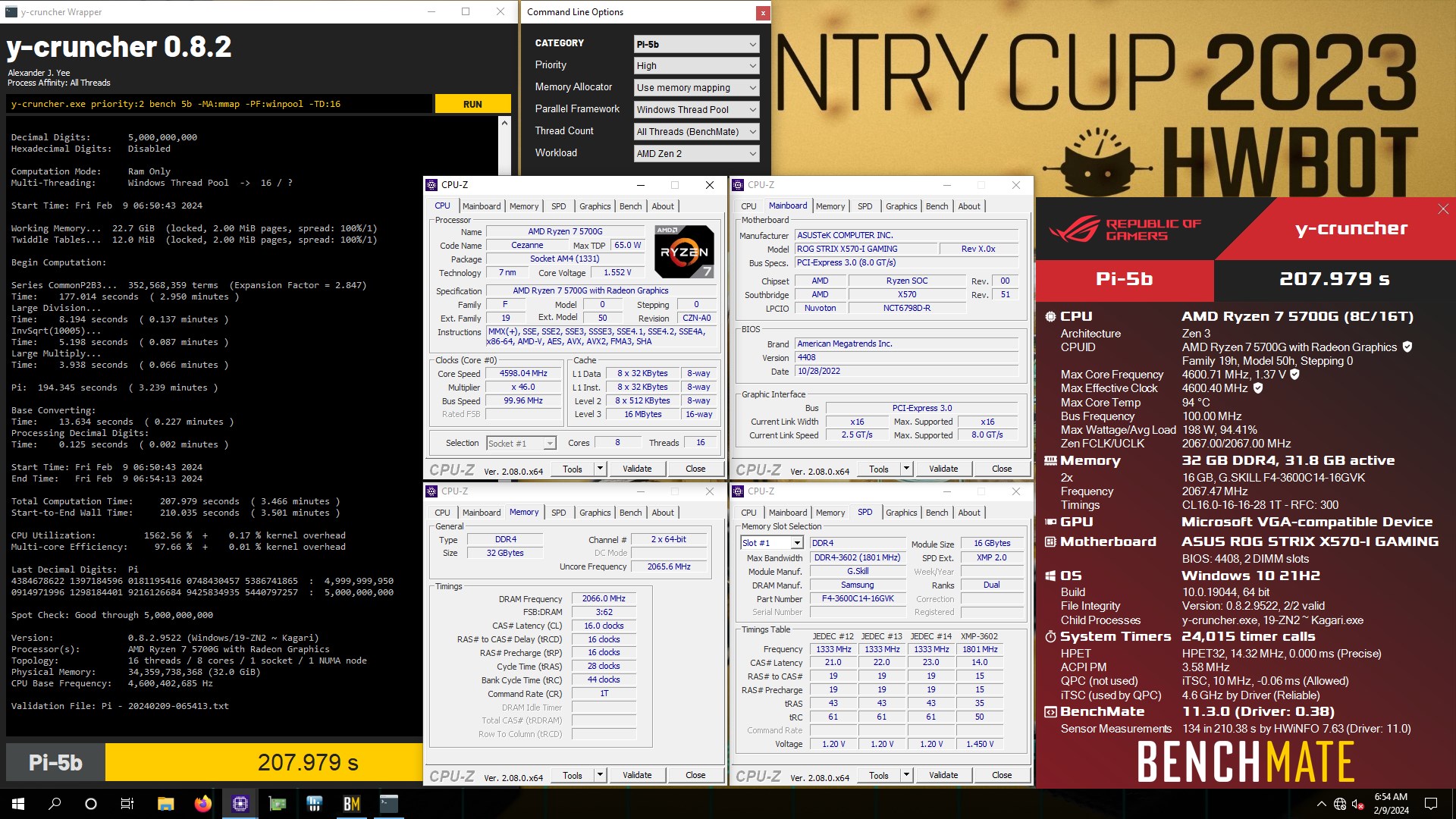
Task: Click CPU-Z icon in Memory window title
Action: pyautogui.click(x=431, y=491)
